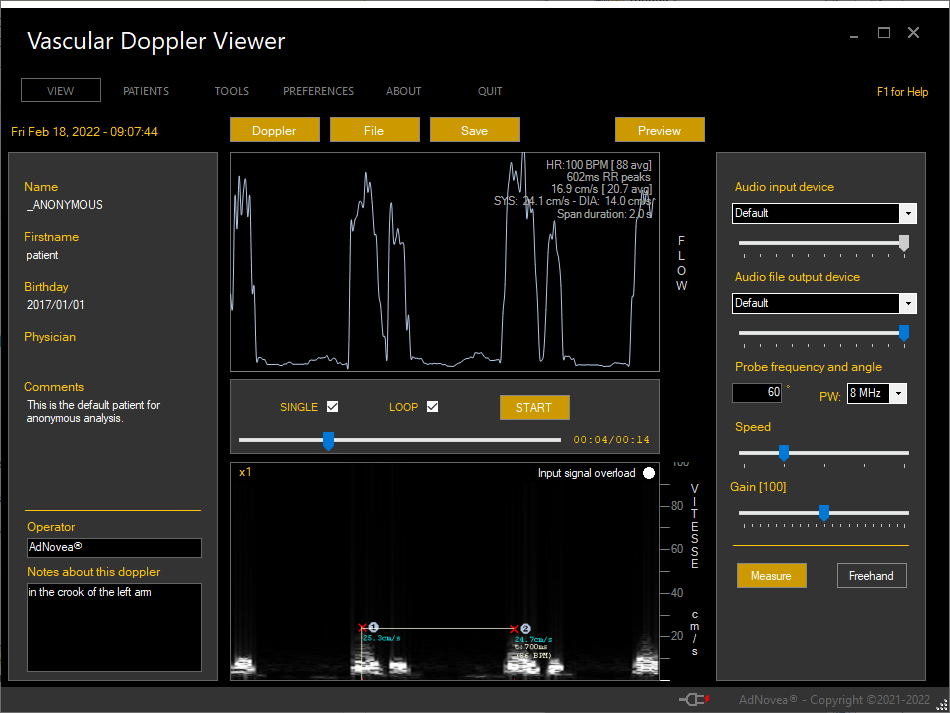The image size is (950, 713).
Task: Toggle the SINGLE checkbox
Action: 332,406
